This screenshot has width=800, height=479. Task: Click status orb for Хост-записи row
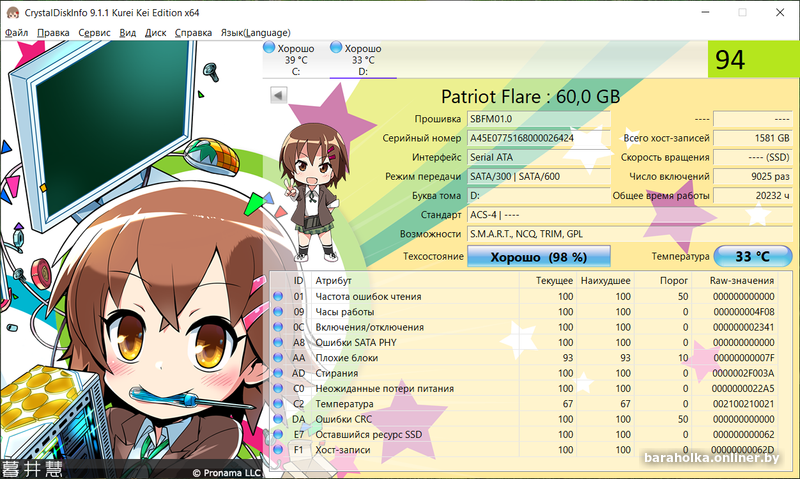tap(278, 449)
